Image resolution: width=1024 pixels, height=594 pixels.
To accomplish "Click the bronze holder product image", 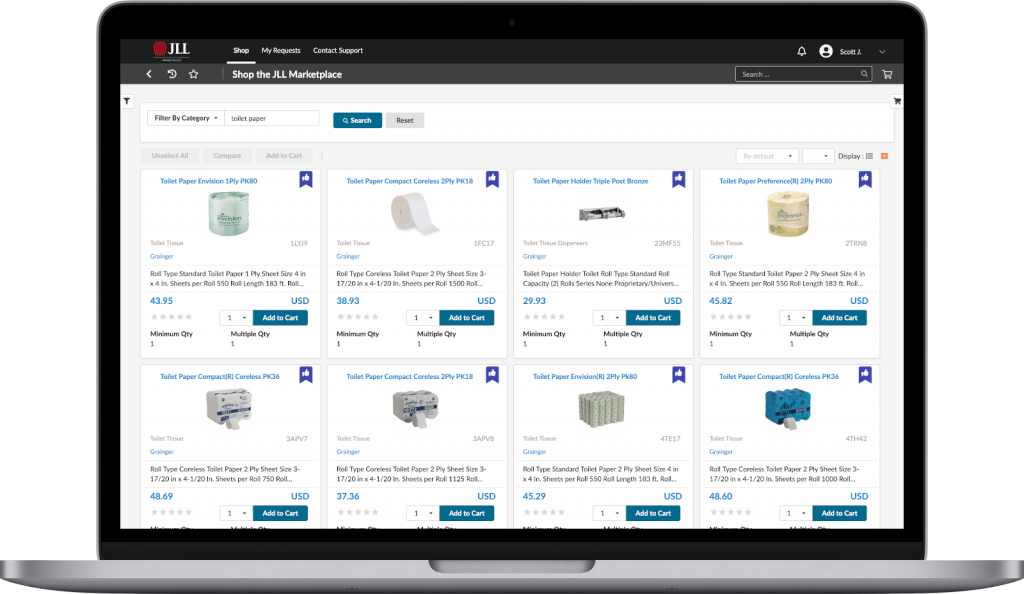I will [x=601, y=213].
